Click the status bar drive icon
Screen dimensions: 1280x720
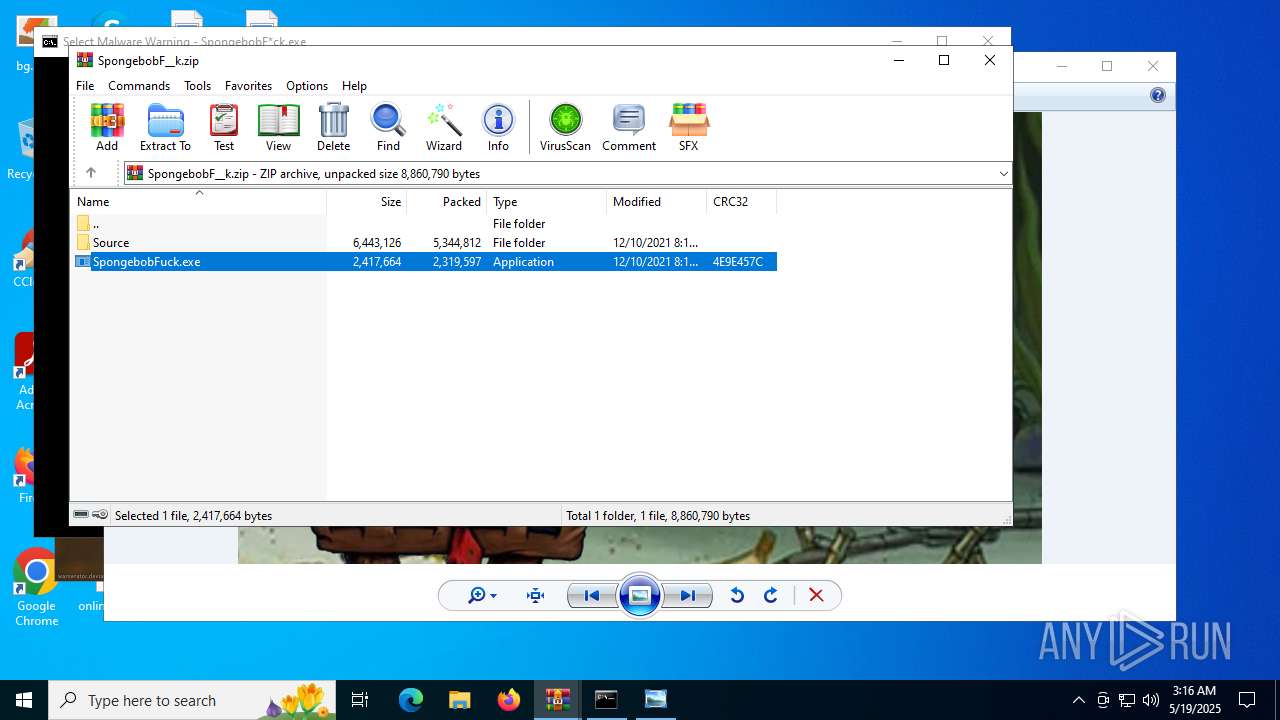[x=81, y=515]
